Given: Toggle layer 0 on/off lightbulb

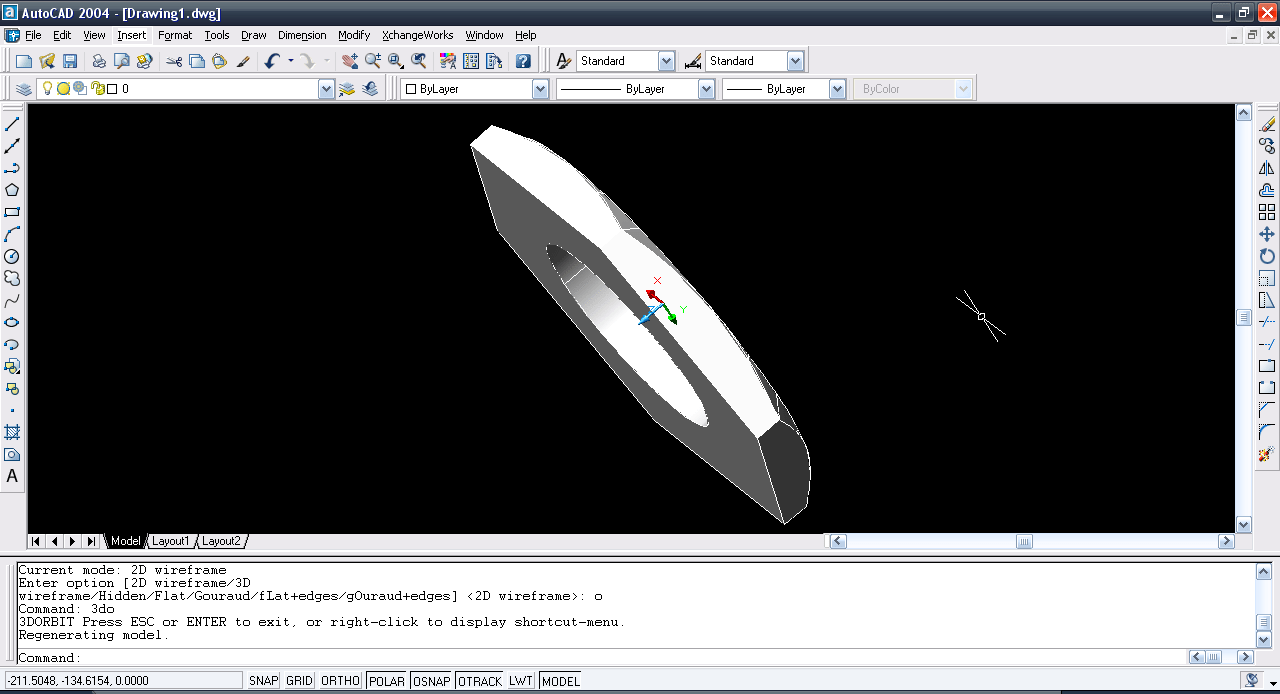Looking at the screenshot, I should (46, 88).
